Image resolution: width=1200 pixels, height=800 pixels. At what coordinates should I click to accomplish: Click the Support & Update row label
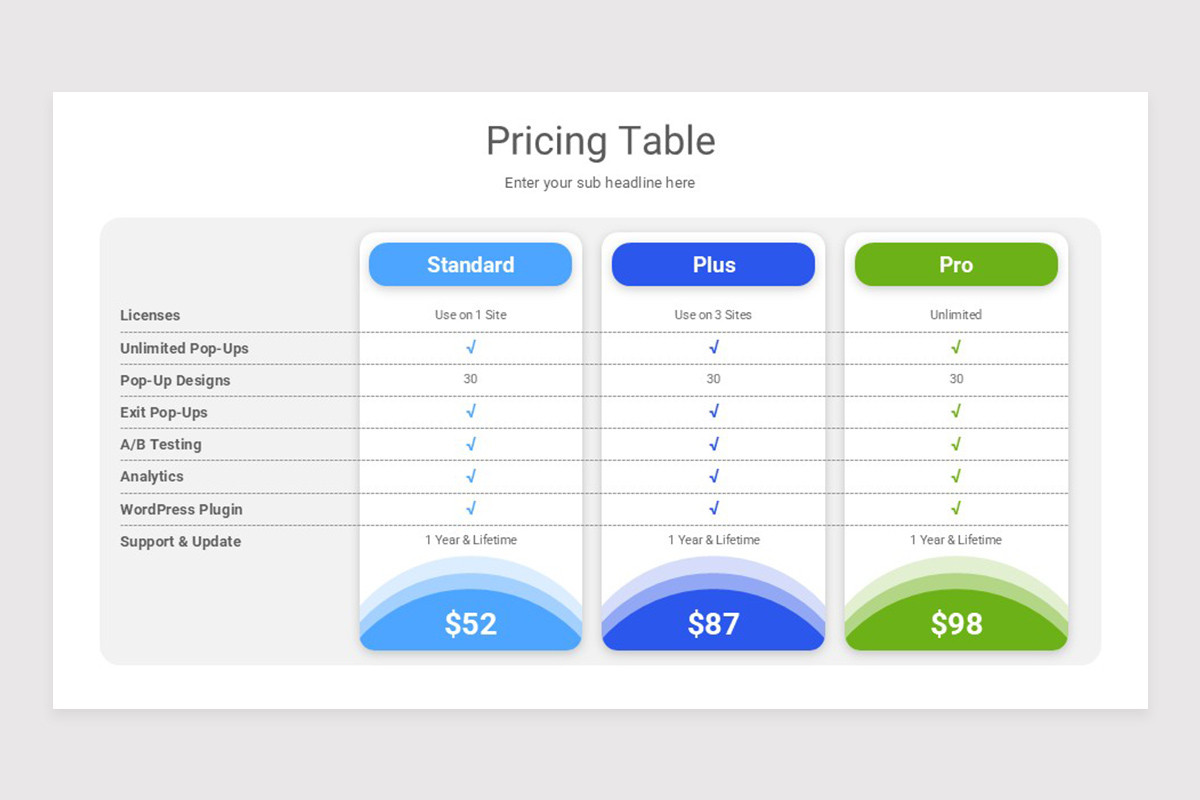[180, 541]
